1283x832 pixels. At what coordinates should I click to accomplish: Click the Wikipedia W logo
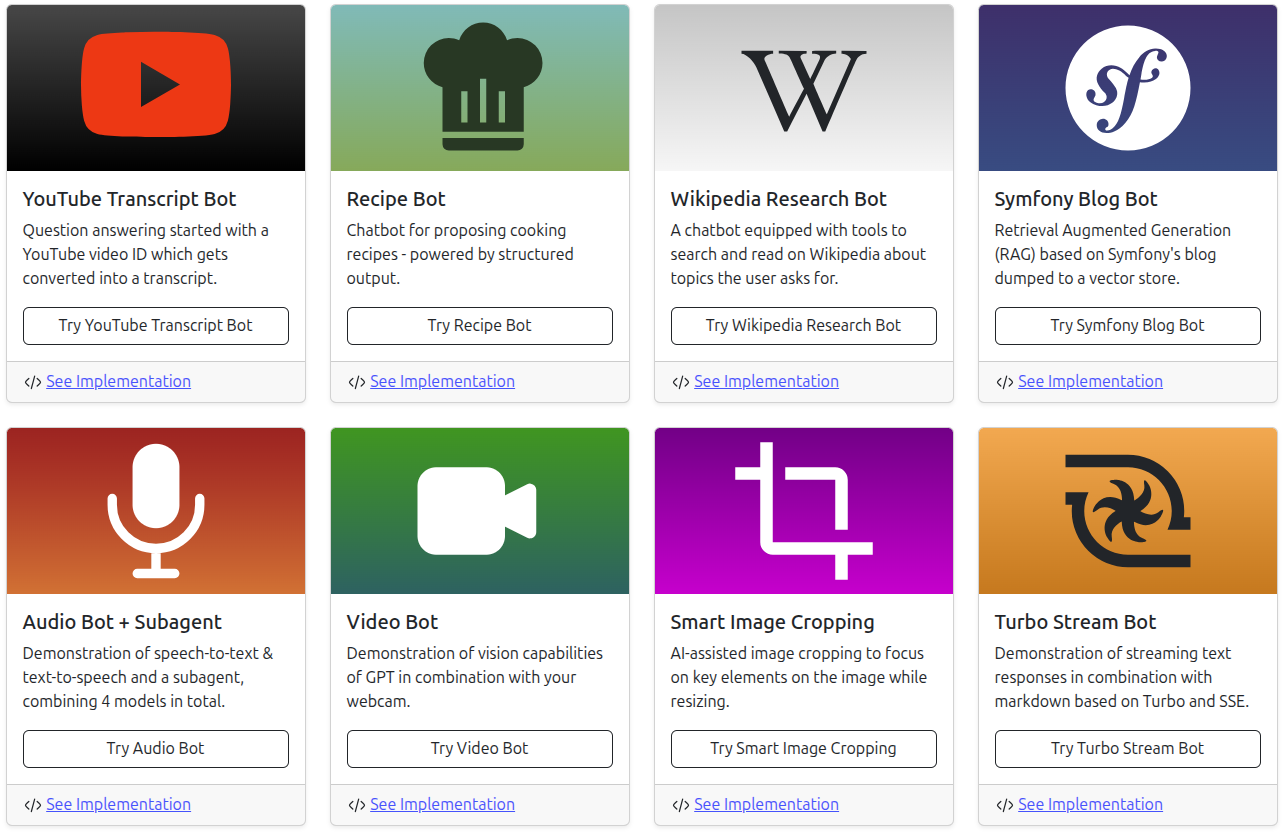point(804,89)
